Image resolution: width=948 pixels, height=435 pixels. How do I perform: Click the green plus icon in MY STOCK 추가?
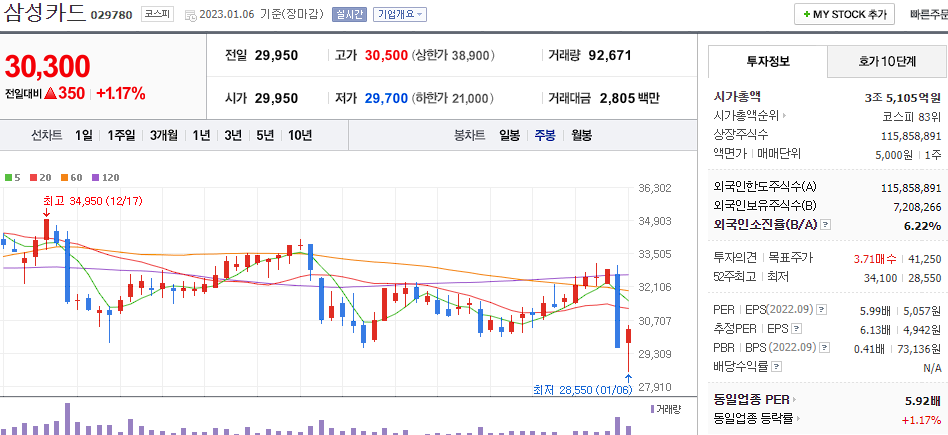click(807, 15)
